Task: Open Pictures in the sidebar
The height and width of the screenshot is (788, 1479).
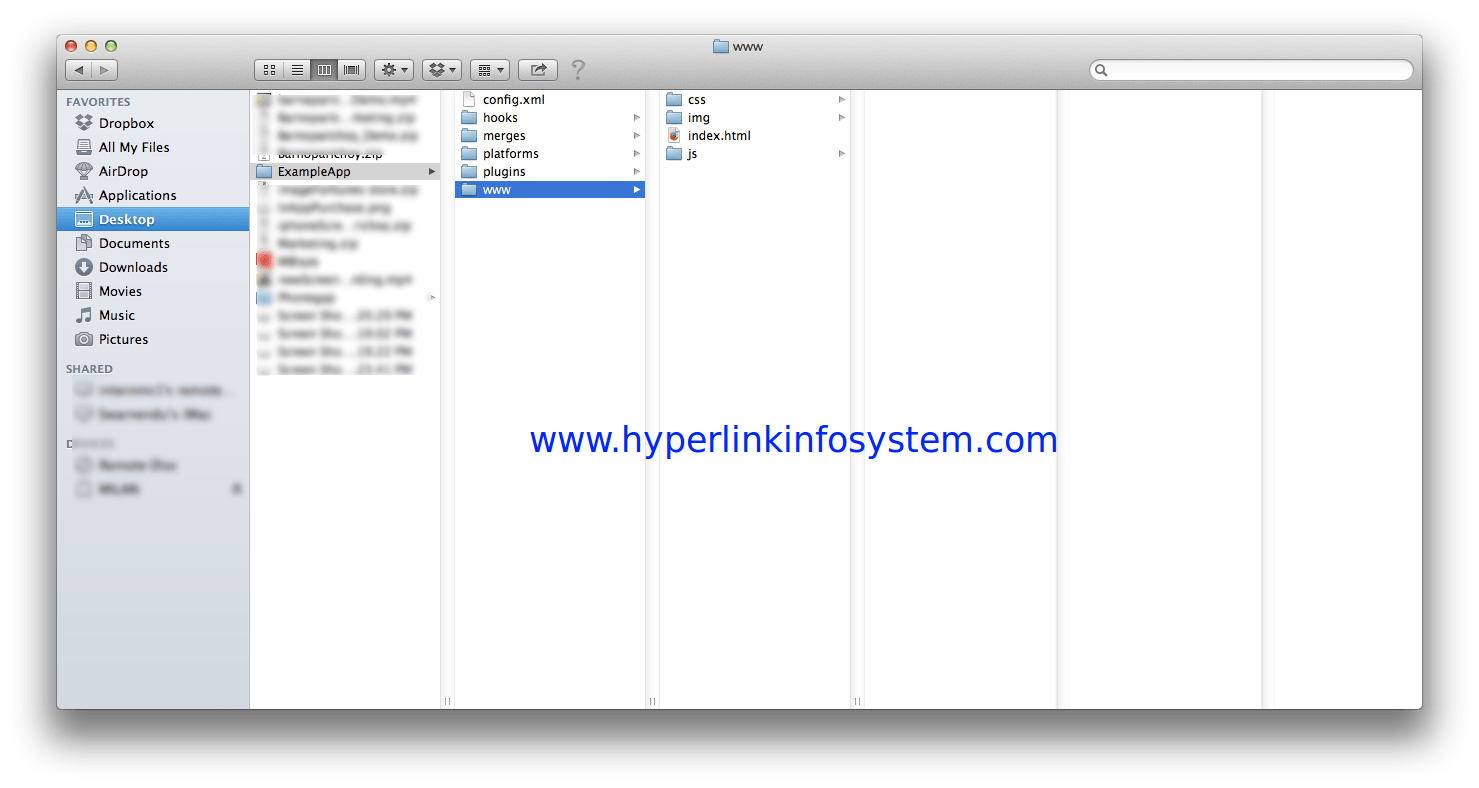Action: [x=153, y=339]
